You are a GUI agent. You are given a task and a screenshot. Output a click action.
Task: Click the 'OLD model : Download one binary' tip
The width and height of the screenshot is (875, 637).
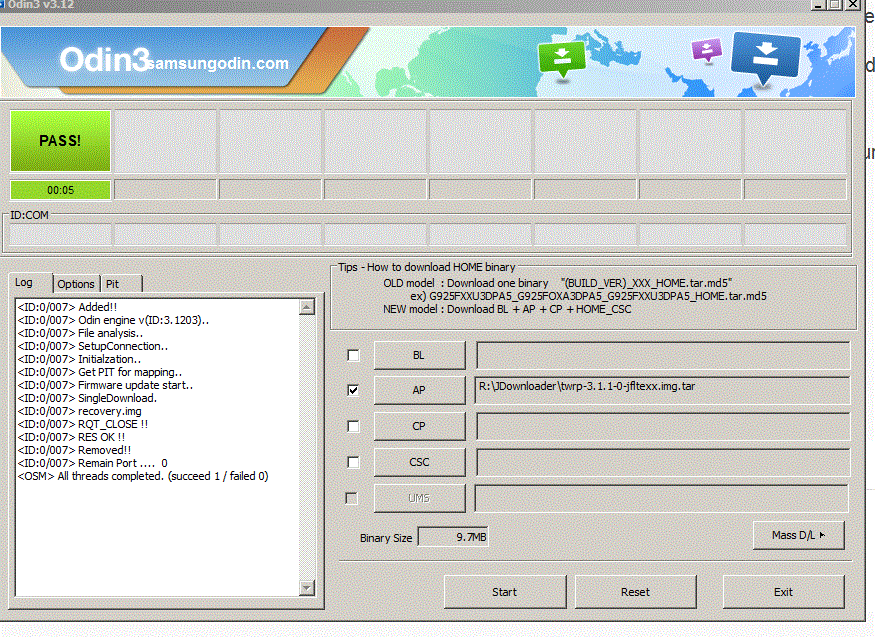(466, 283)
